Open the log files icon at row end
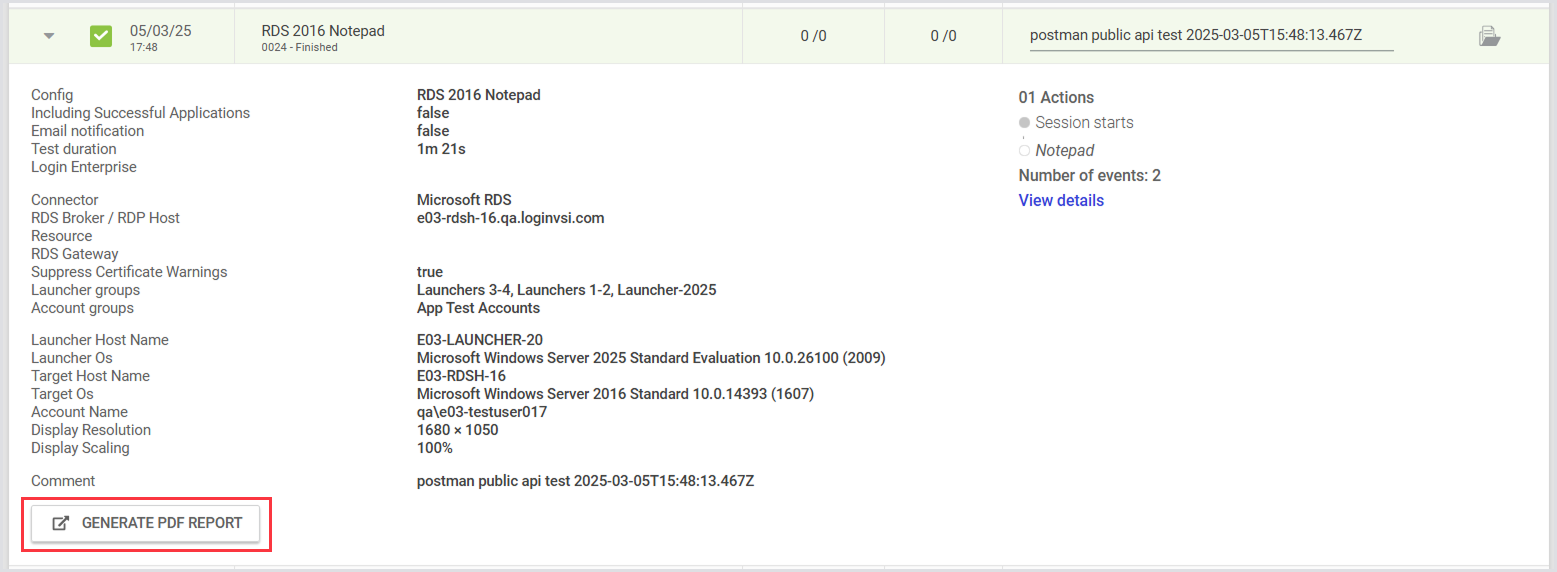 1489,37
